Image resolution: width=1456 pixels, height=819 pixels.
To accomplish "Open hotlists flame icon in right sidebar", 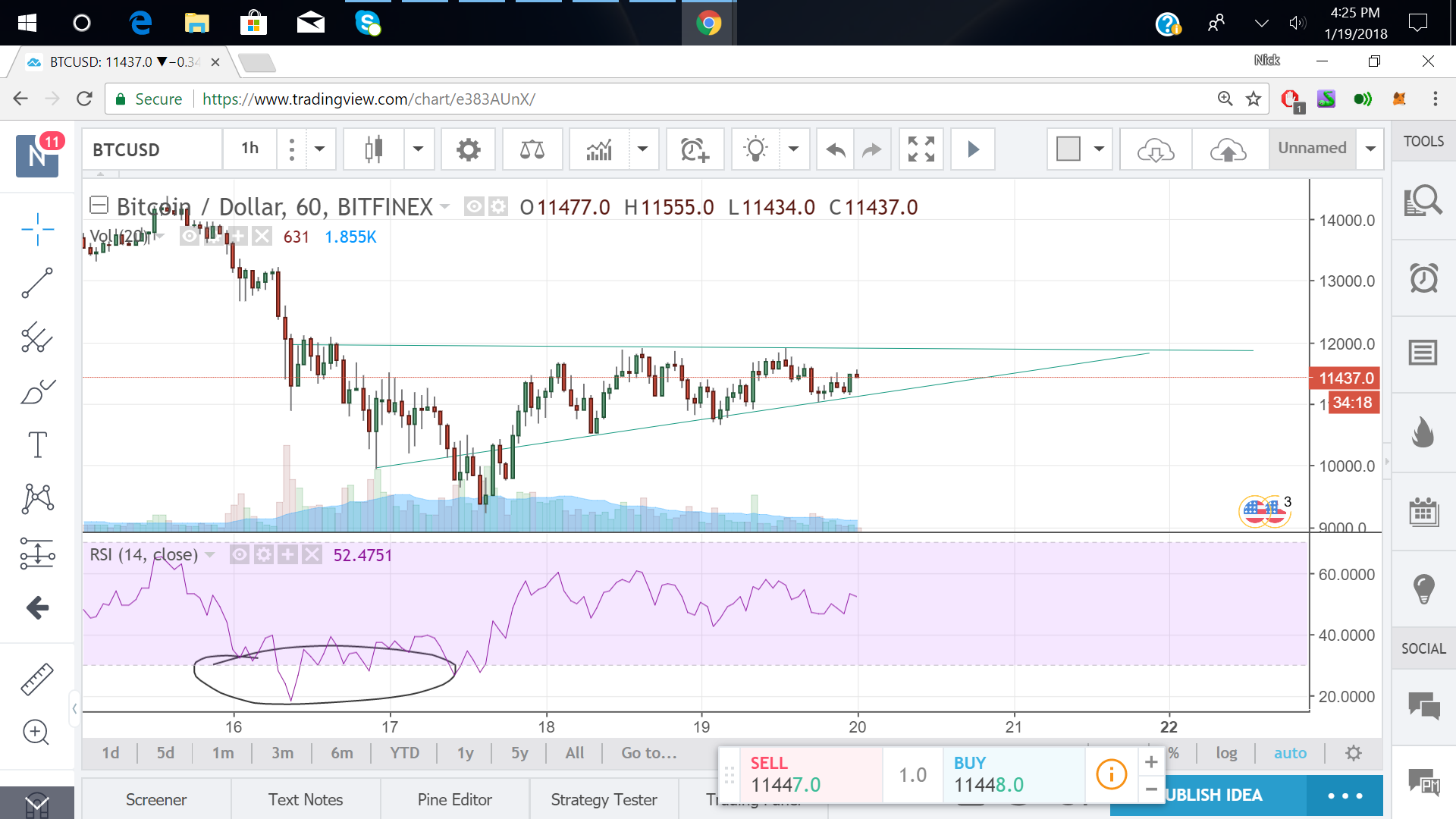I will click(1423, 432).
